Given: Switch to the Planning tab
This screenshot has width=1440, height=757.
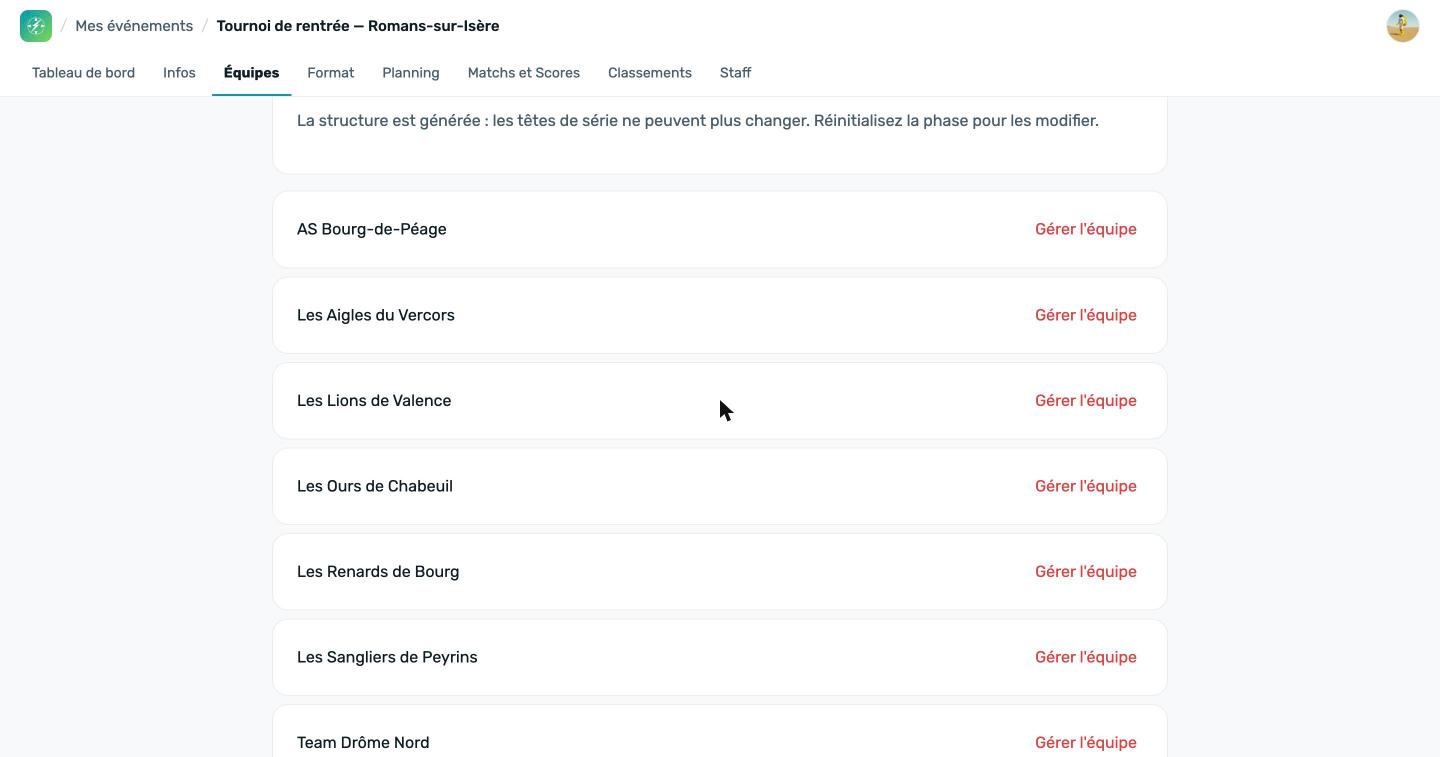Looking at the screenshot, I should (x=411, y=73).
